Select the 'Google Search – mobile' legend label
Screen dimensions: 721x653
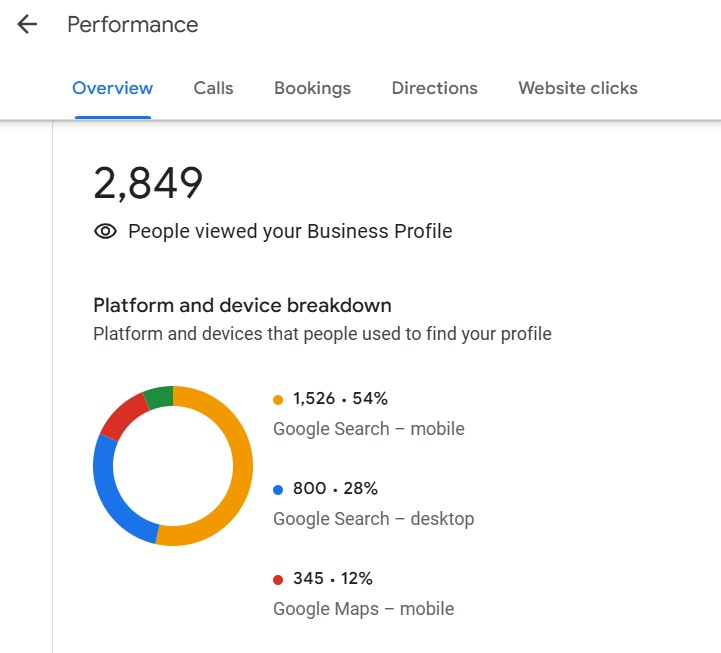(369, 429)
